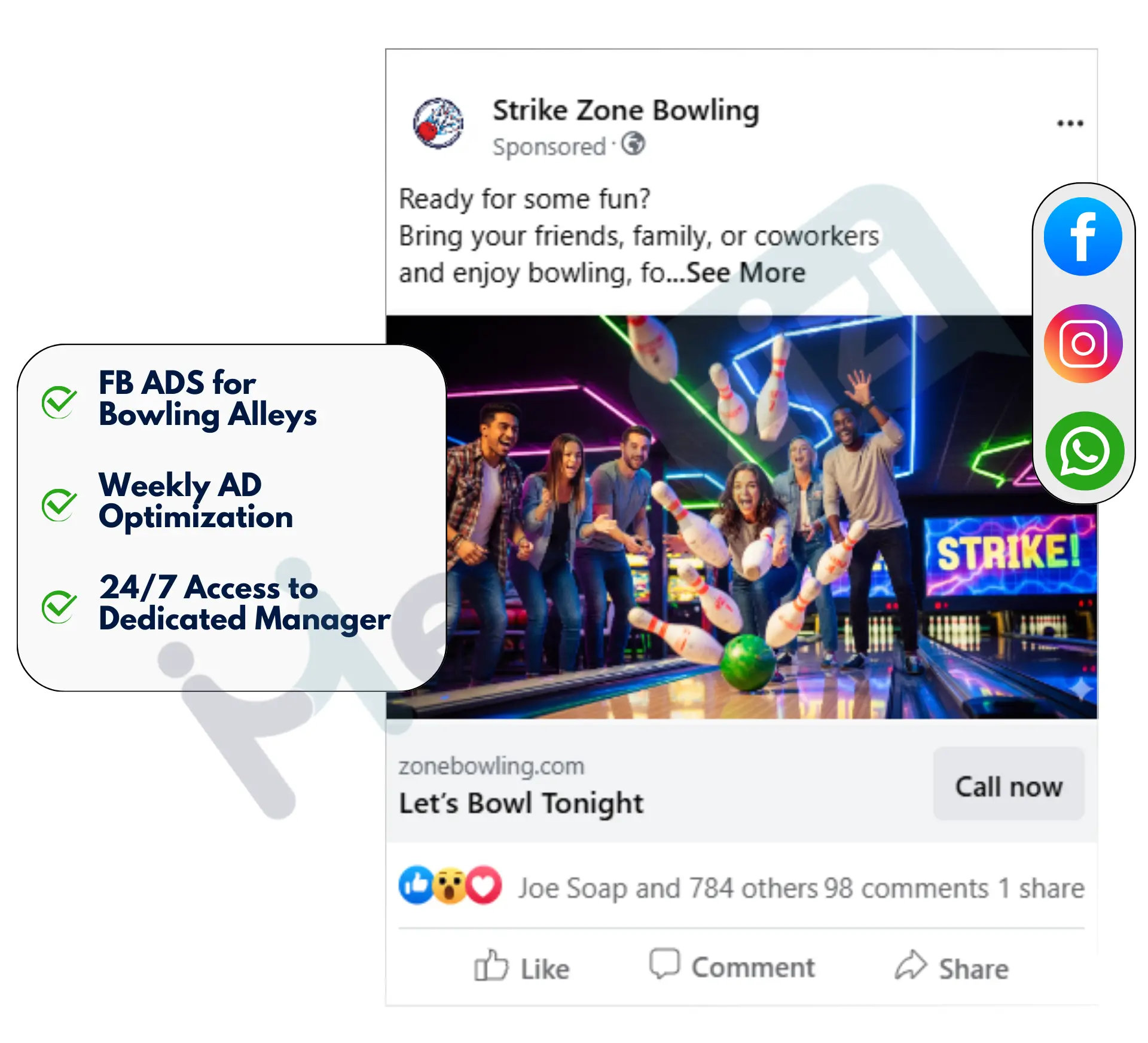1148x1043 pixels.
Task: Click the bowling alley ad image
Action: click(741, 517)
